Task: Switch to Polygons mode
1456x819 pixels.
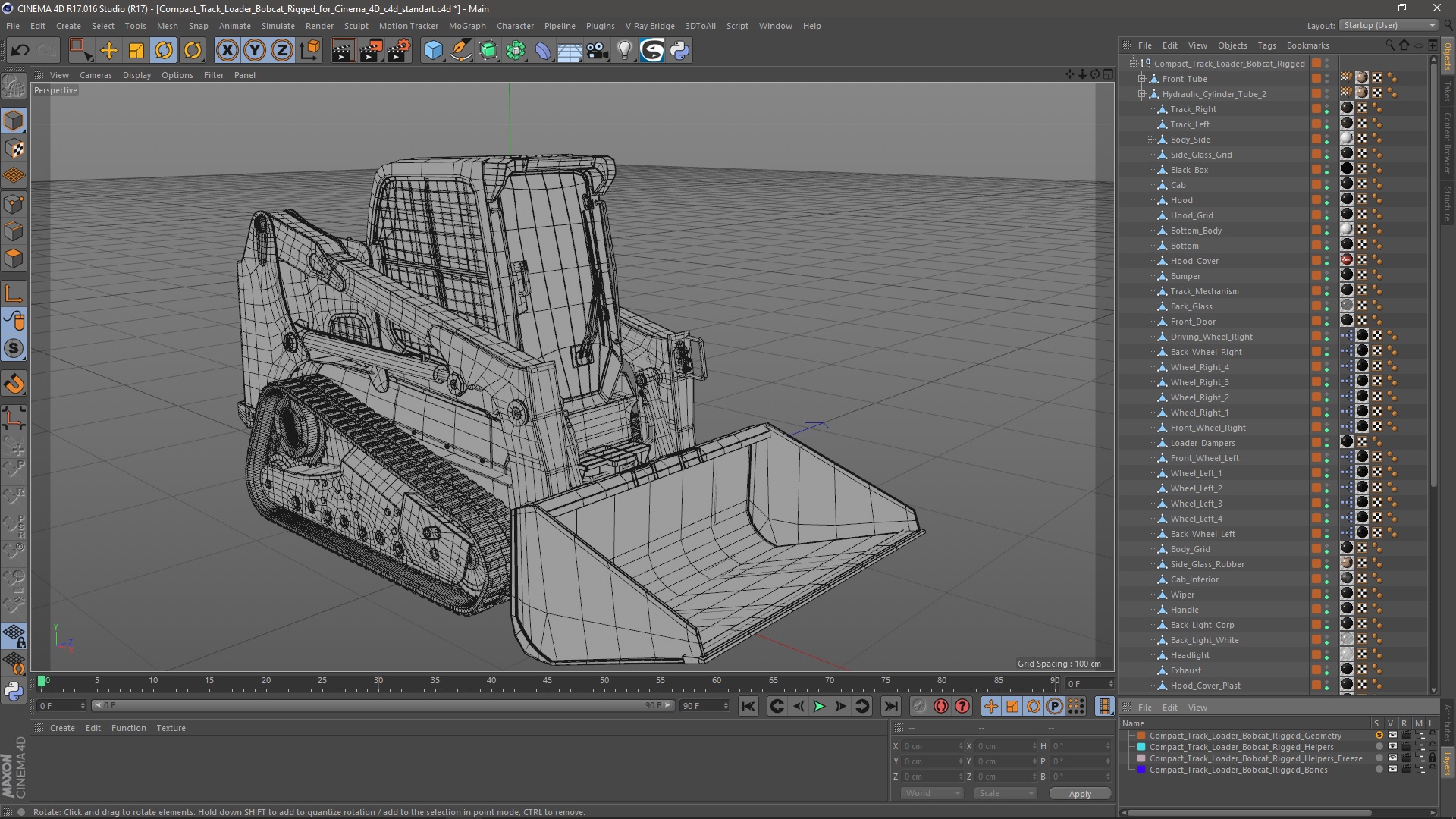Action: pos(14,259)
